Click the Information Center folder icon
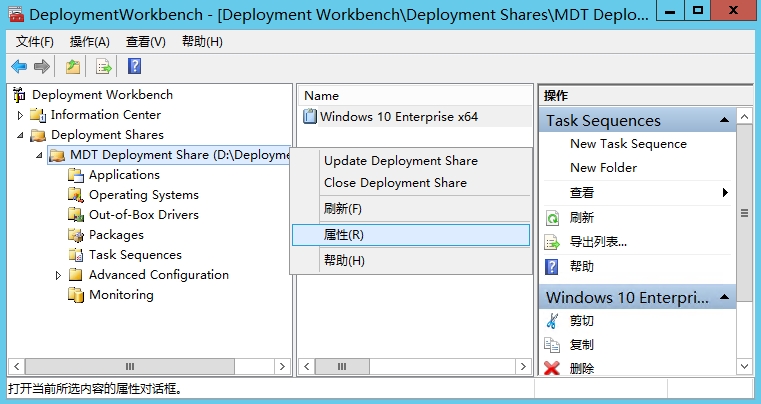This screenshot has width=761, height=404. pos(38,115)
